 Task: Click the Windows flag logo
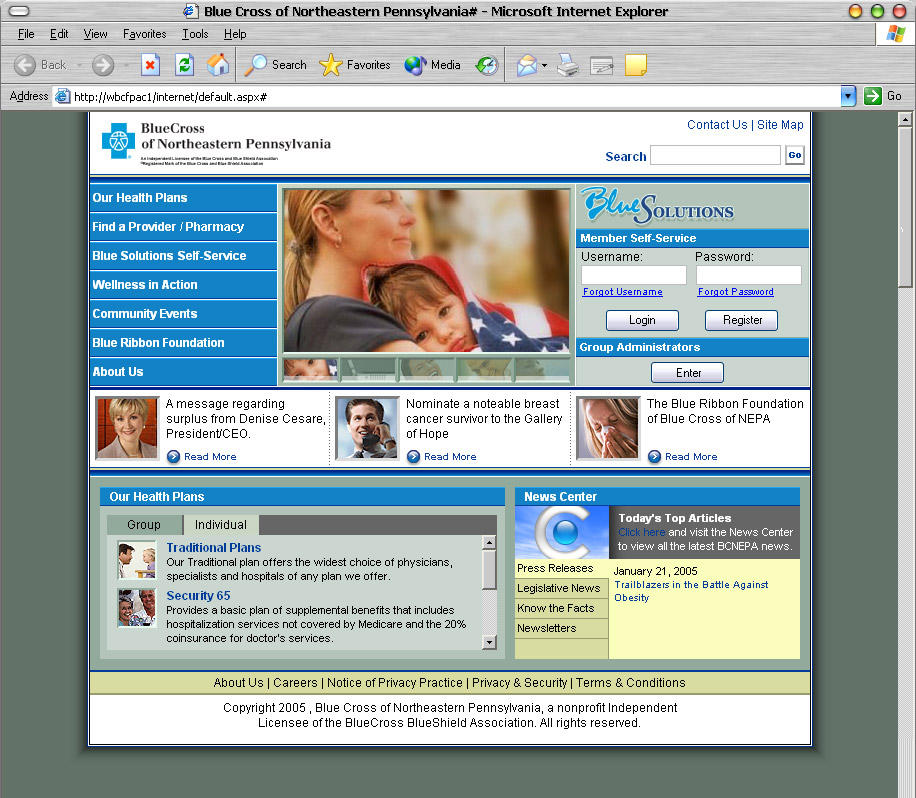point(895,34)
